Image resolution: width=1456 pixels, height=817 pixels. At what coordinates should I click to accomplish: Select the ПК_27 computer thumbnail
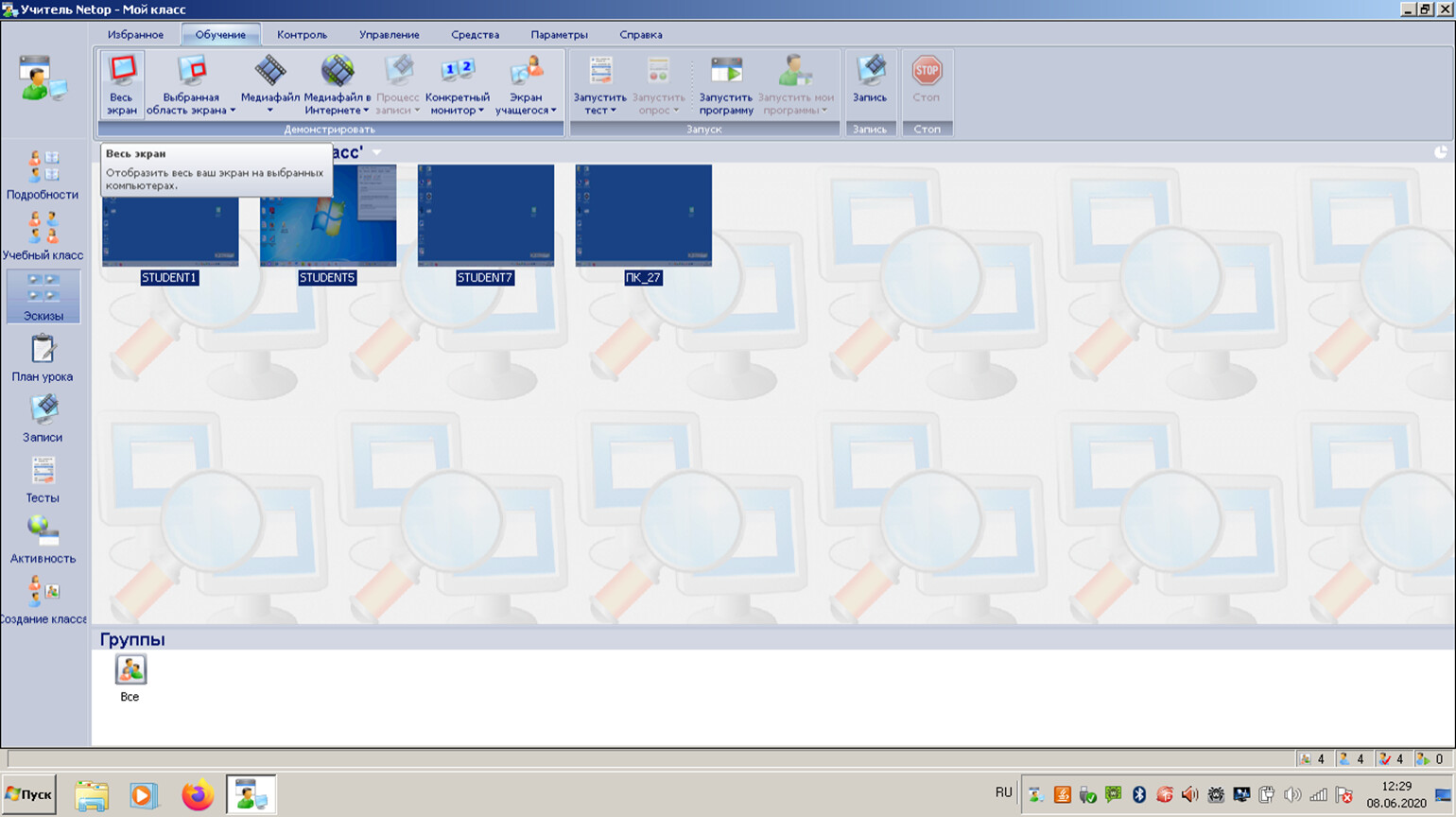643,216
